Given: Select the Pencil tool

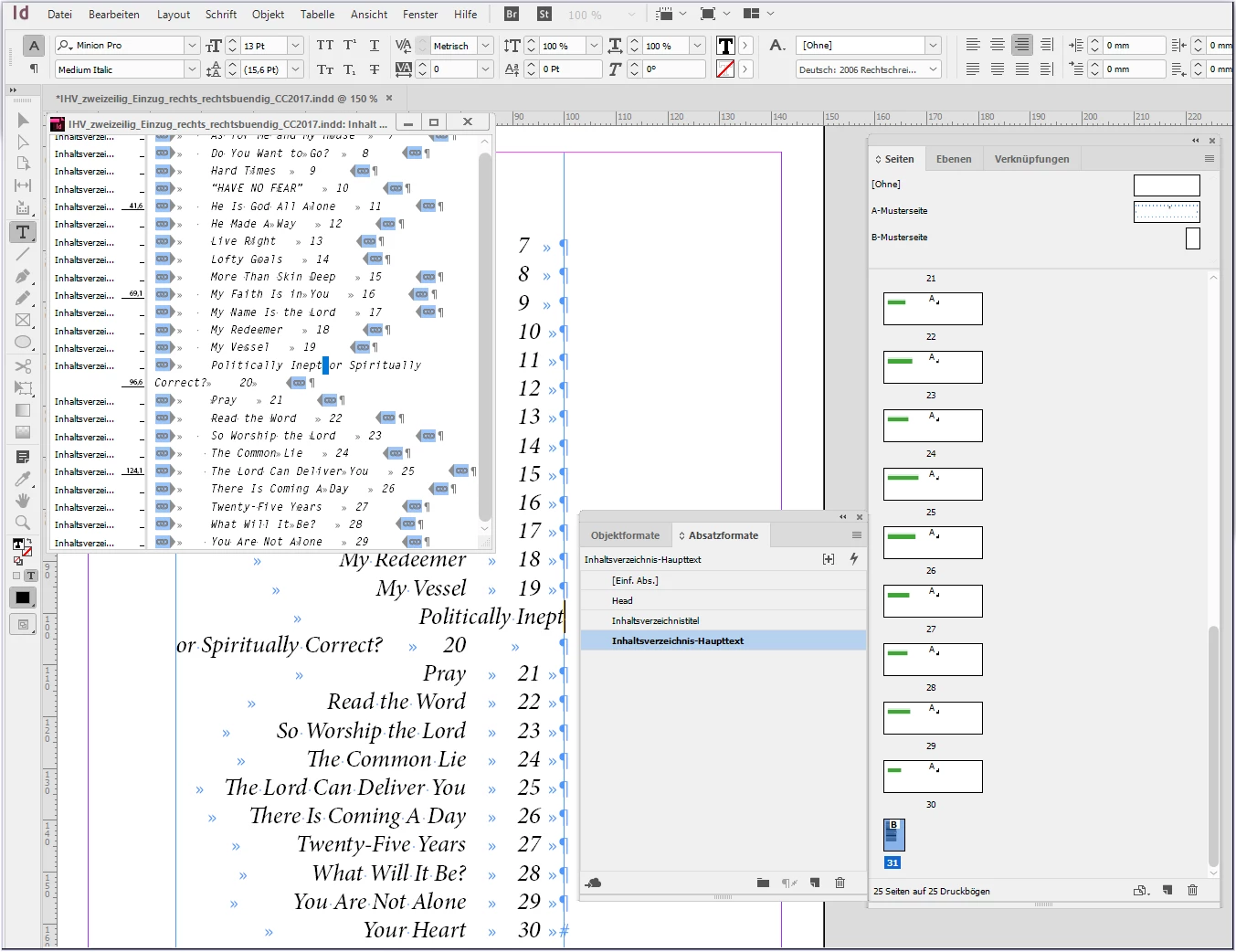Looking at the screenshot, I should click(x=23, y=298).
